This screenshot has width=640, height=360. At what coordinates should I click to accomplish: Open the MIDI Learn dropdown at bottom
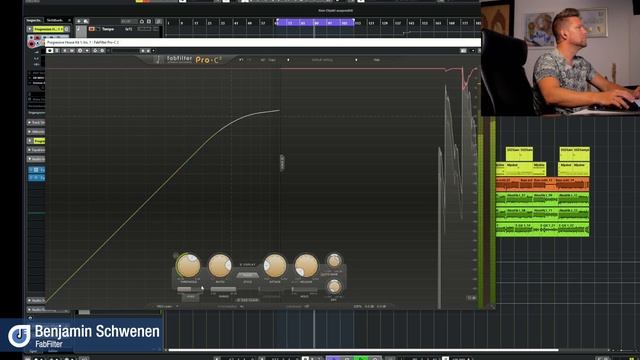[x=168, y=306]
